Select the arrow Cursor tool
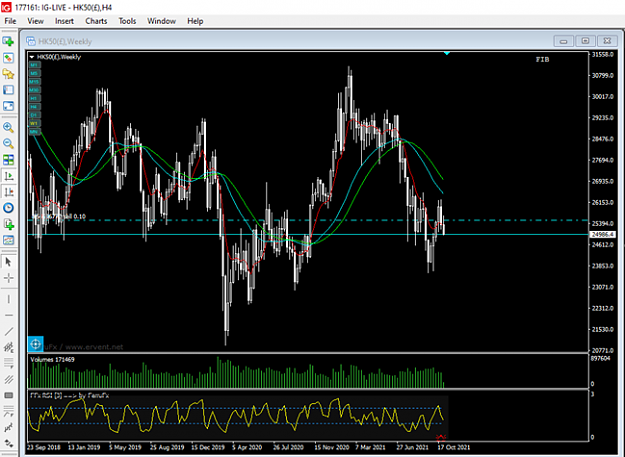This screenshot has width=625, height=457. click(x=8, y=262)
